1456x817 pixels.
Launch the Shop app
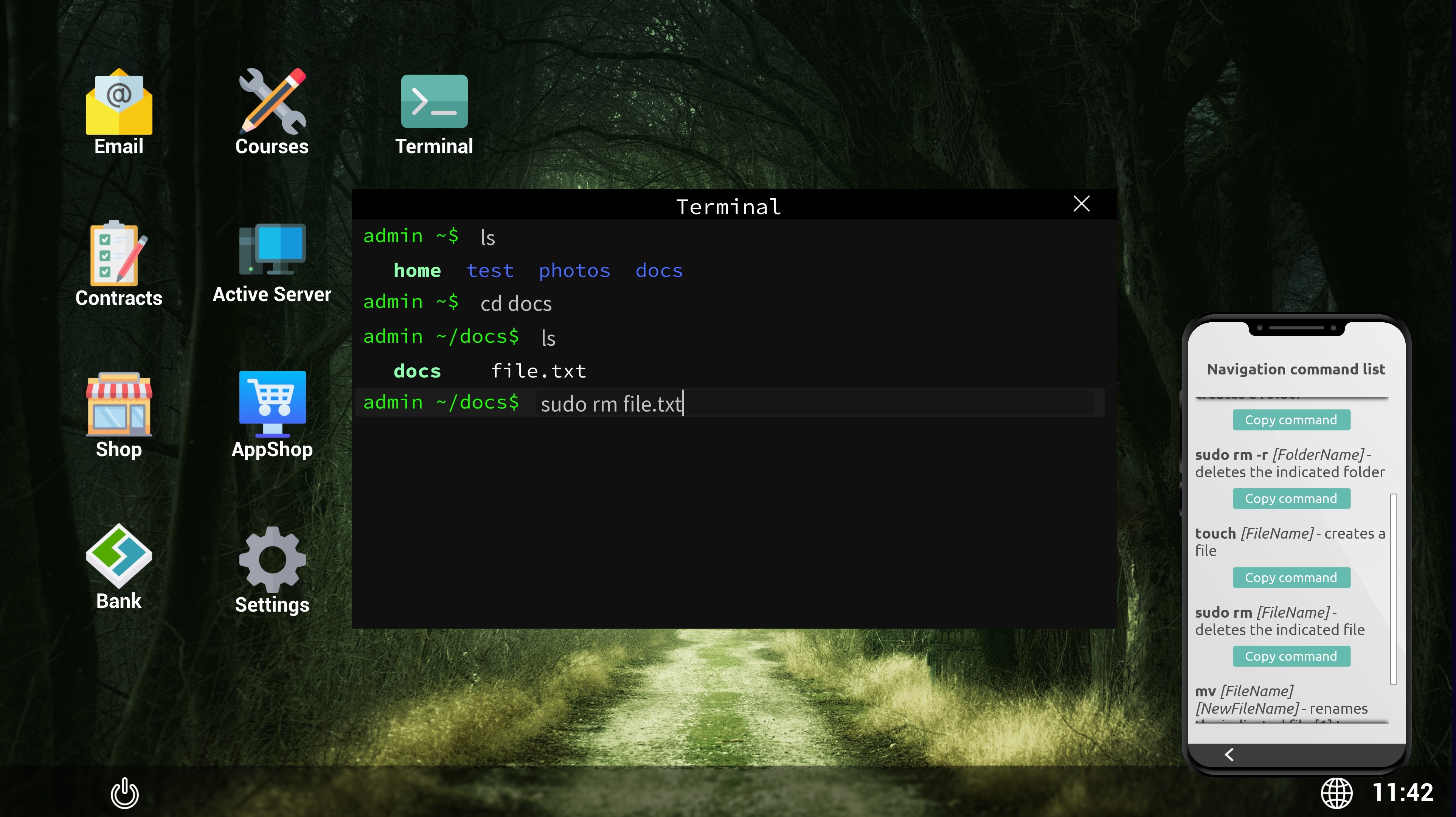119,405
